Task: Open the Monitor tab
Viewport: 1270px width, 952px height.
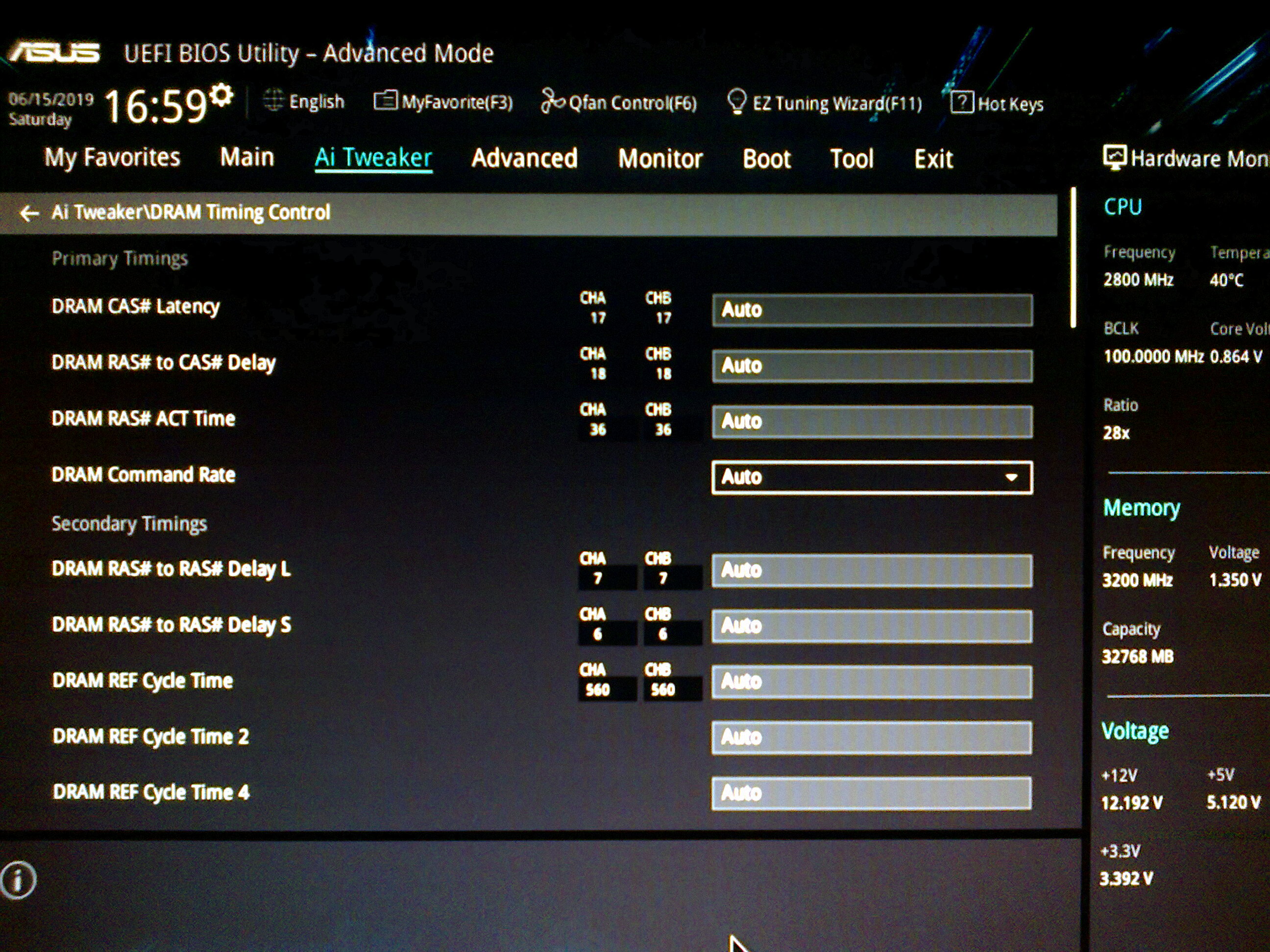Action: (x=660, y=159)
